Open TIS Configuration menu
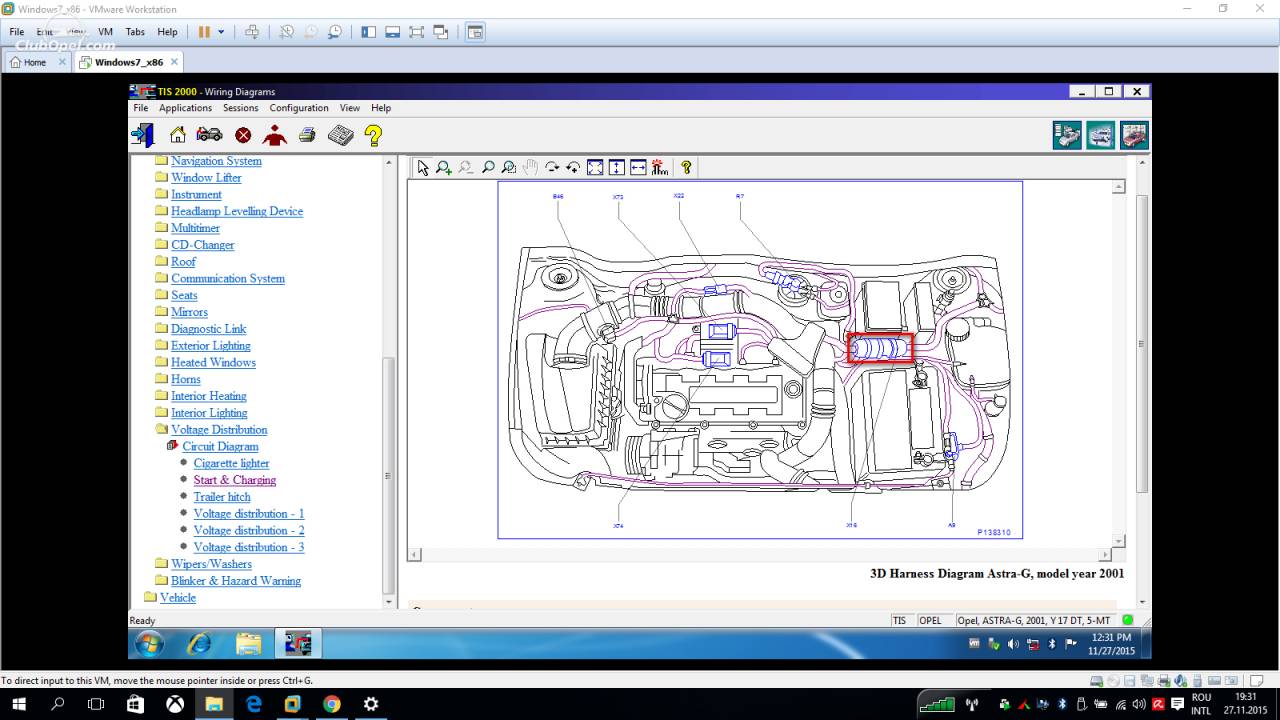The height and width of the screenshot is (720, 1280). 299,108
